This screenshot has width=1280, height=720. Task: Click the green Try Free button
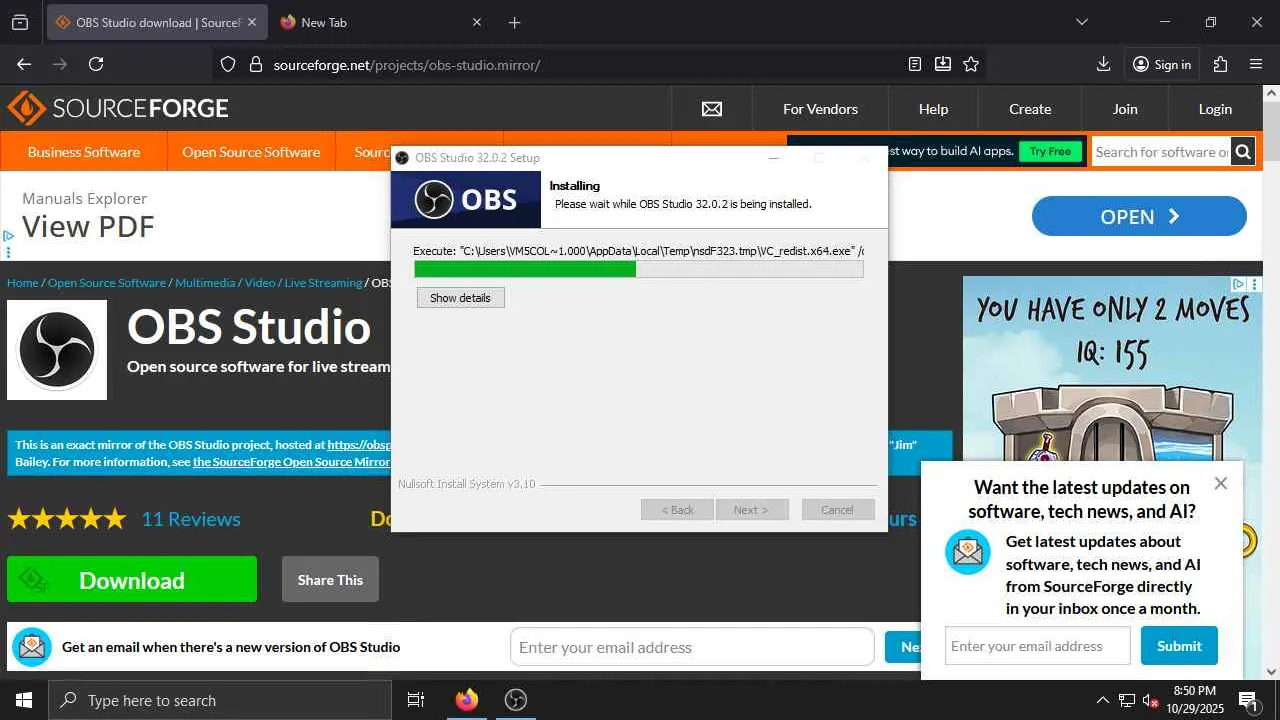coord(1050,152)
